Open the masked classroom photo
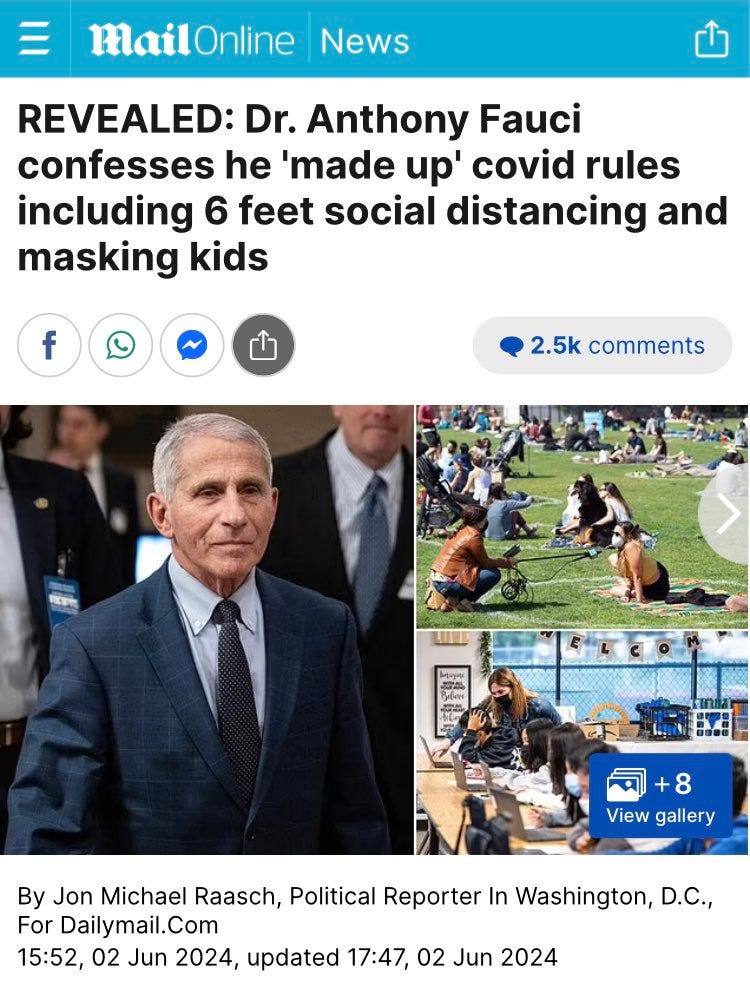Image resolution: width=750 pixels, height=998 pixels. coord(582,743)
